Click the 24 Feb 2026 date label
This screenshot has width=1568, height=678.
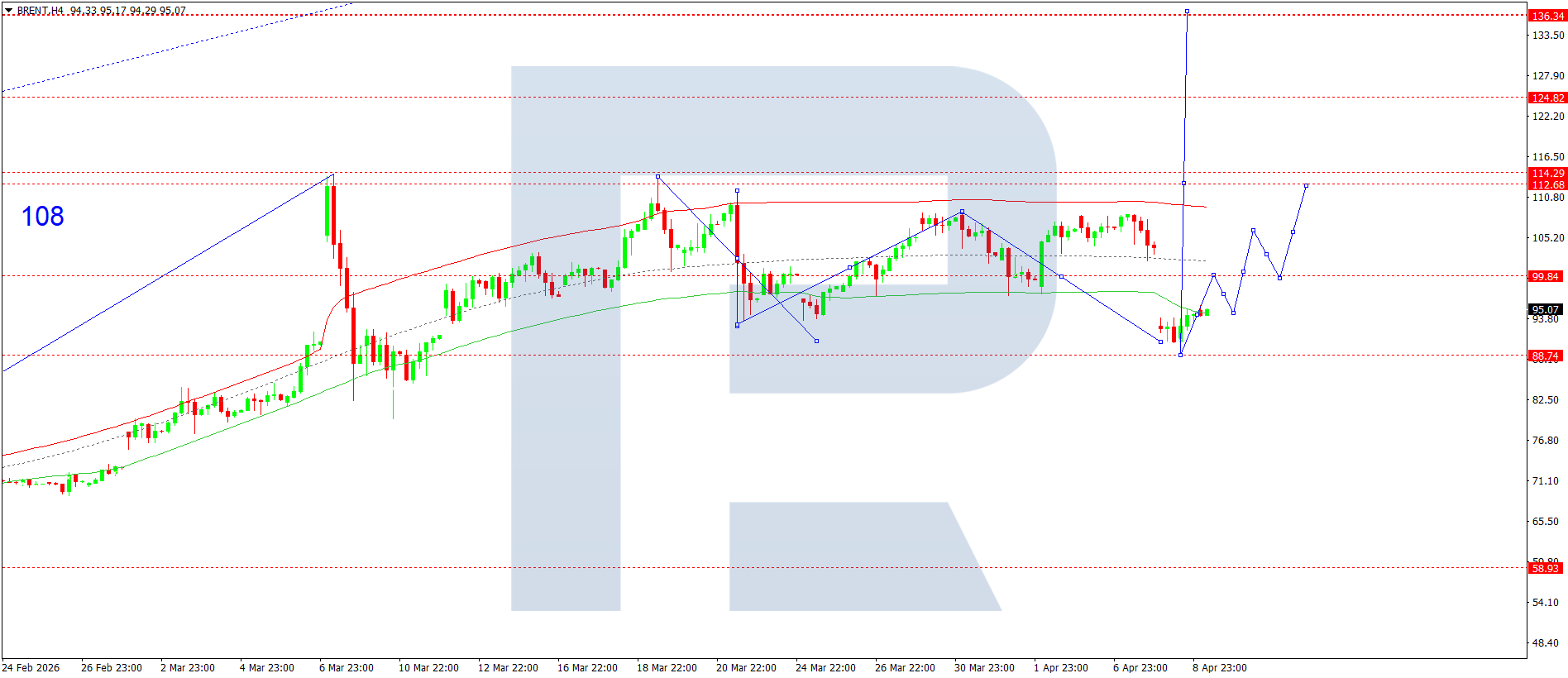tap(31, 668)
